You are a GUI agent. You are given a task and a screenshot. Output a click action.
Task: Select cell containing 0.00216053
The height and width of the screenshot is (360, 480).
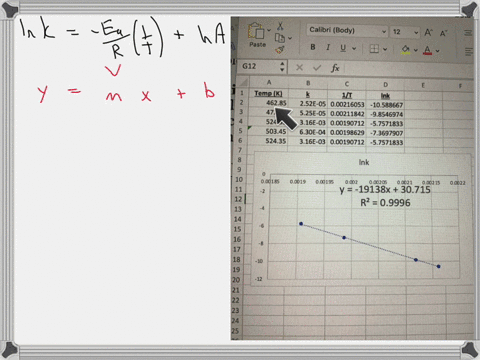click(x=347, y=105)
